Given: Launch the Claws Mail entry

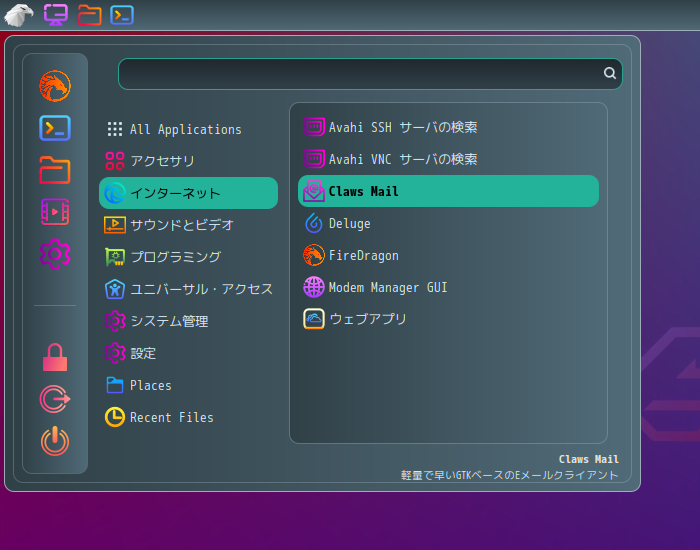Looking at the screenshot, I should (x=448, y=191).
